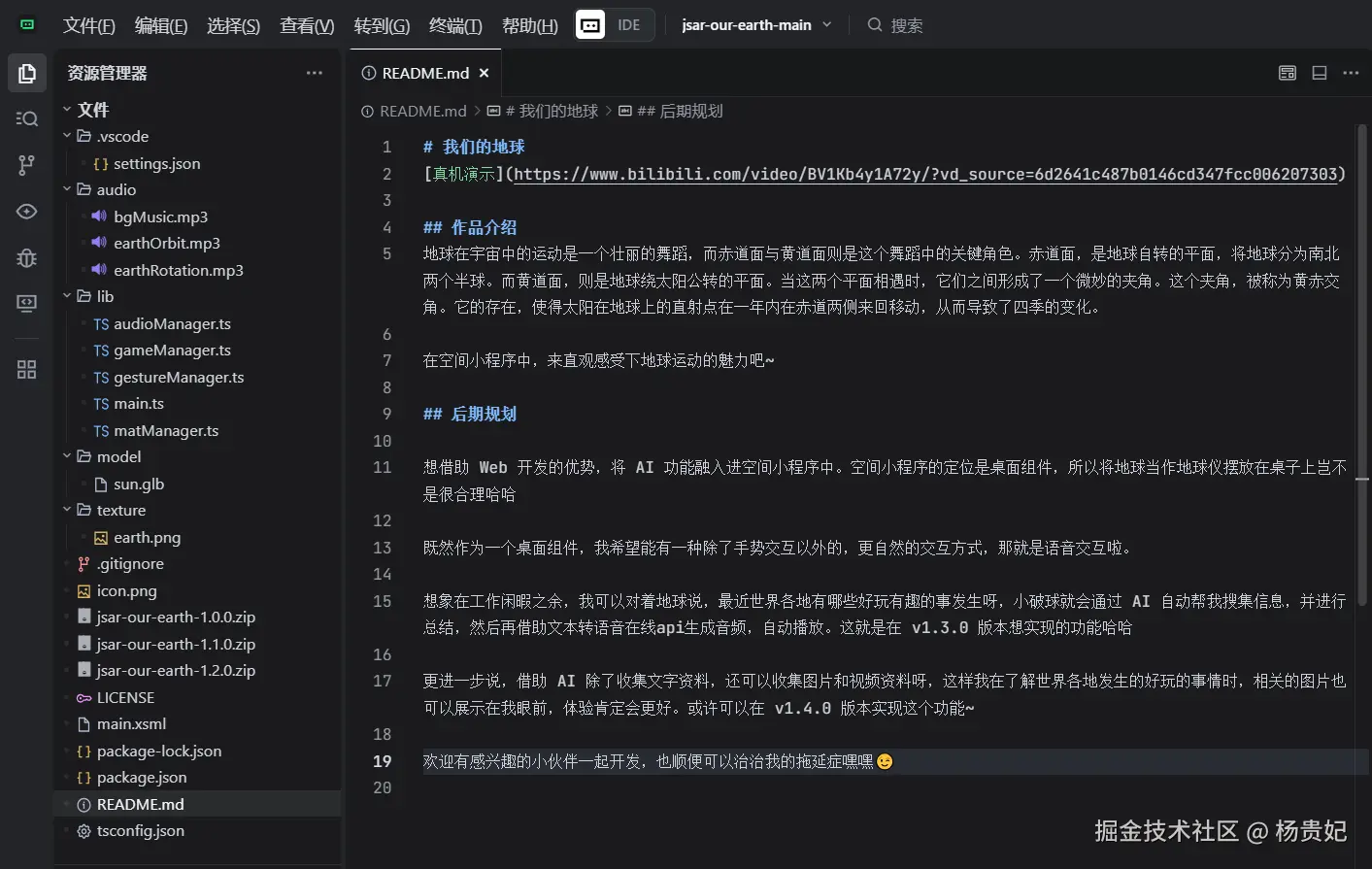Open Explorer panel actions ellipsis
The image size is (1372, 869).
click(314, 72)
